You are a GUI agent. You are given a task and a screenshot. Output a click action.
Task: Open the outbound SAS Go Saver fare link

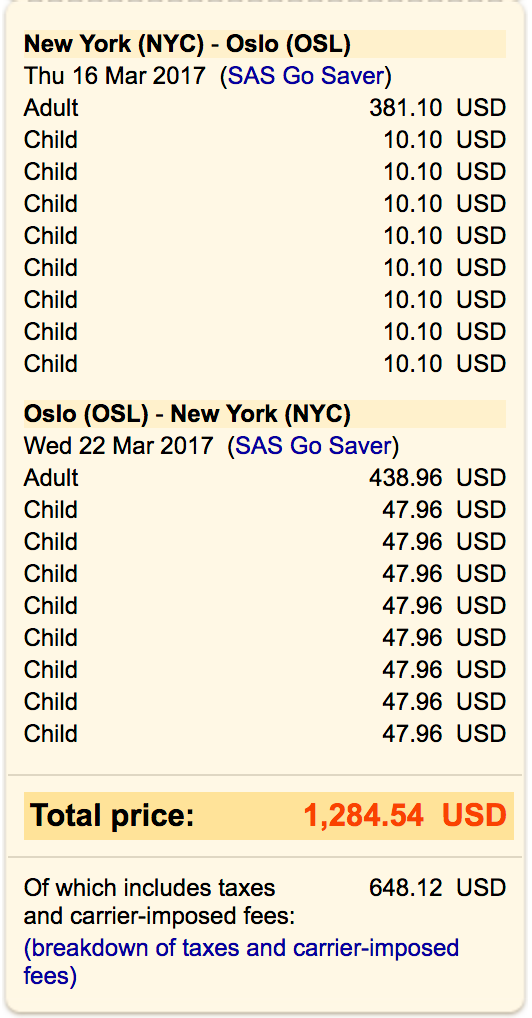pos(305,76)
